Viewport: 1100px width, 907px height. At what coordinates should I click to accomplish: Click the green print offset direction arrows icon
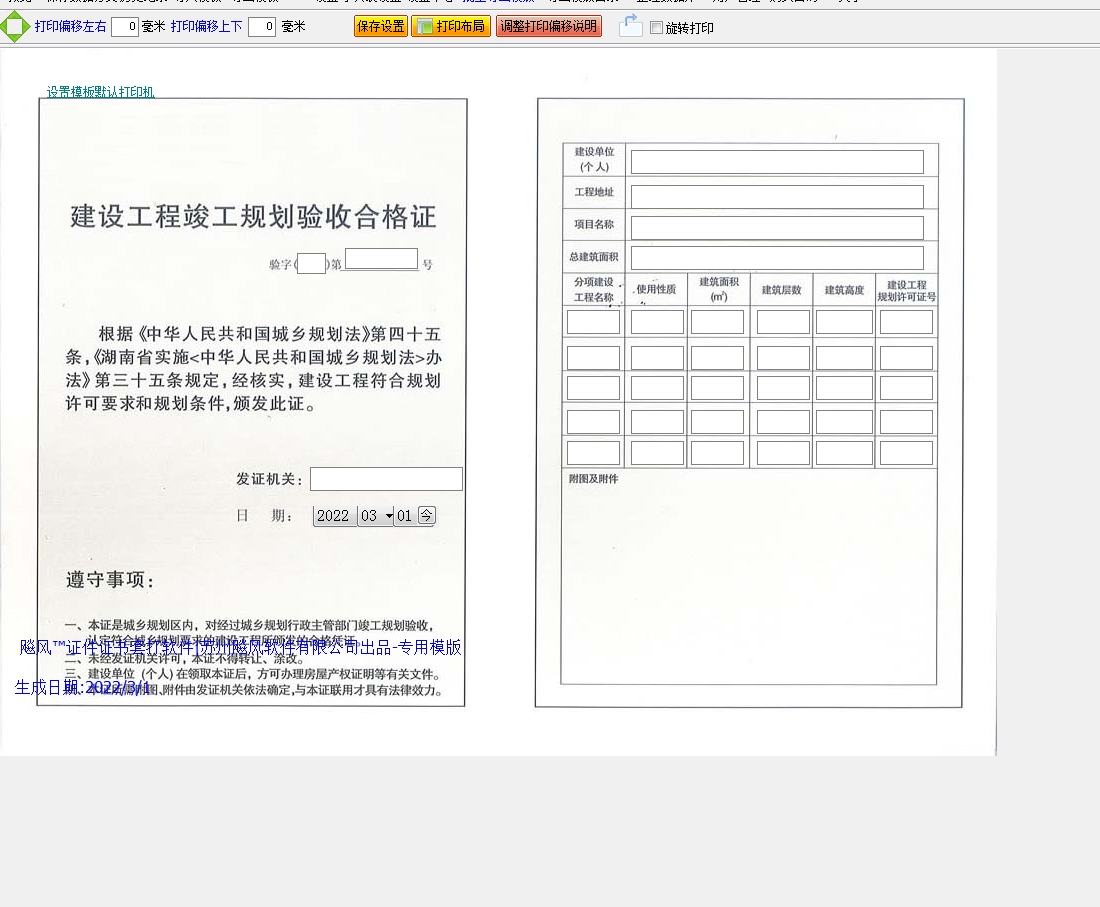coord(14,27)
